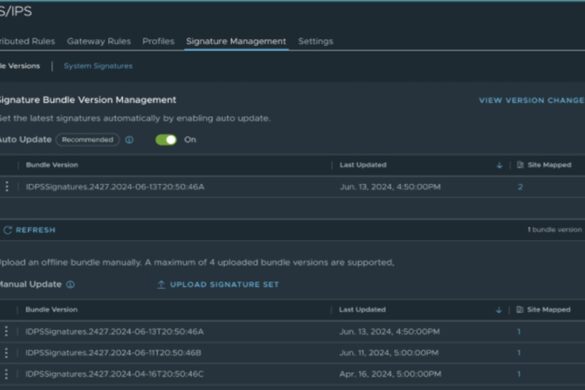Click Bundle Version header in auto-update table
This screenshot has height=390, width=585.
52,165
